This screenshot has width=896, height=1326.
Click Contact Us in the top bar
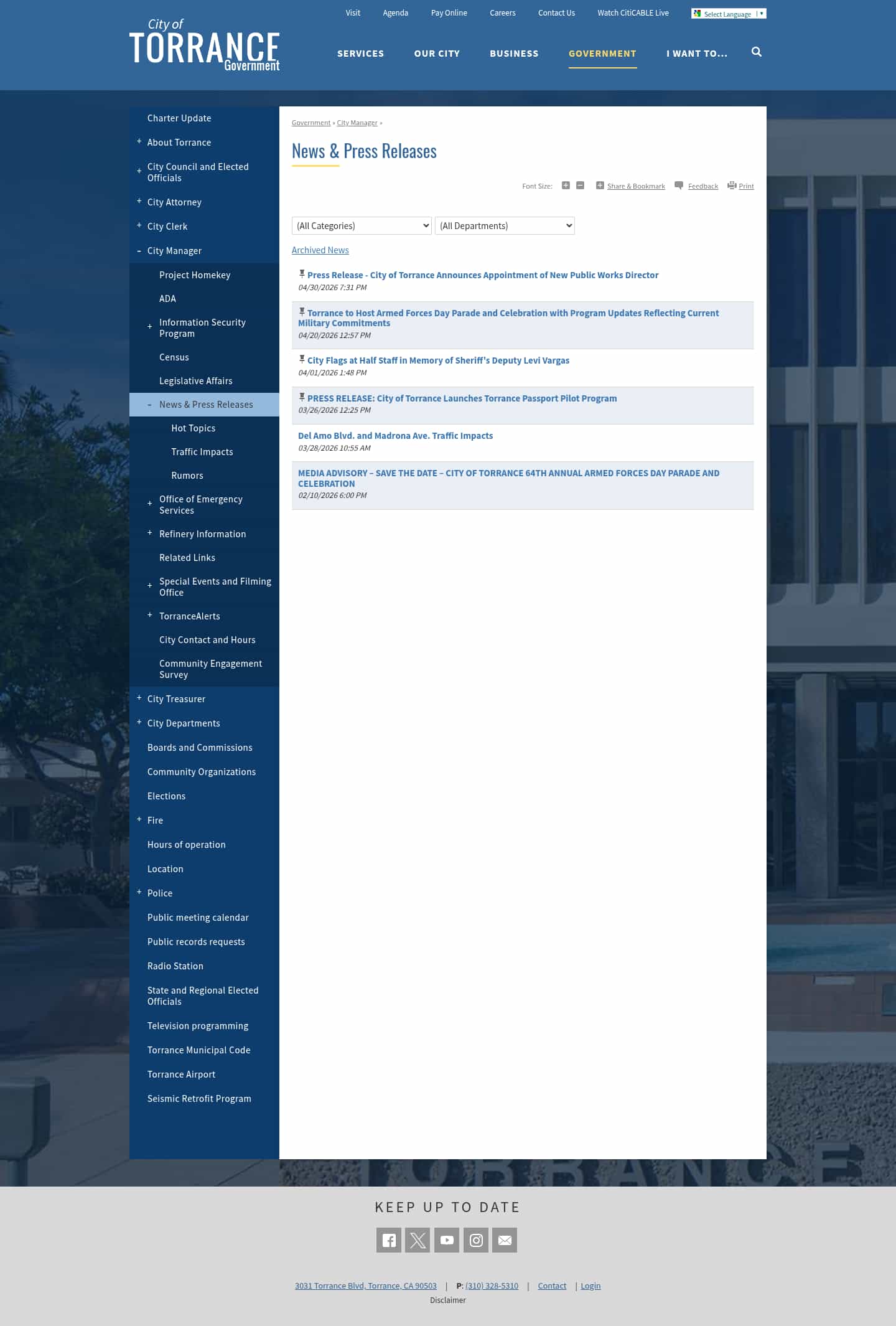557,13
